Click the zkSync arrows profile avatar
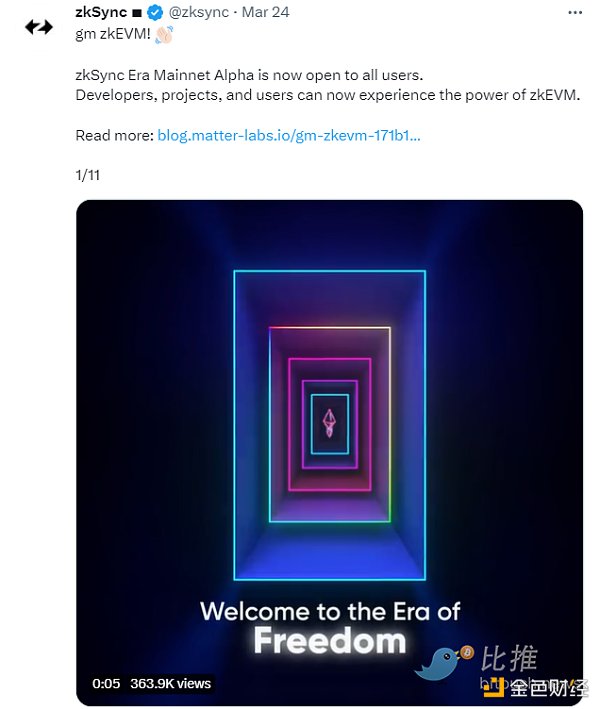600x709 pixels. [x=38, y=27]
